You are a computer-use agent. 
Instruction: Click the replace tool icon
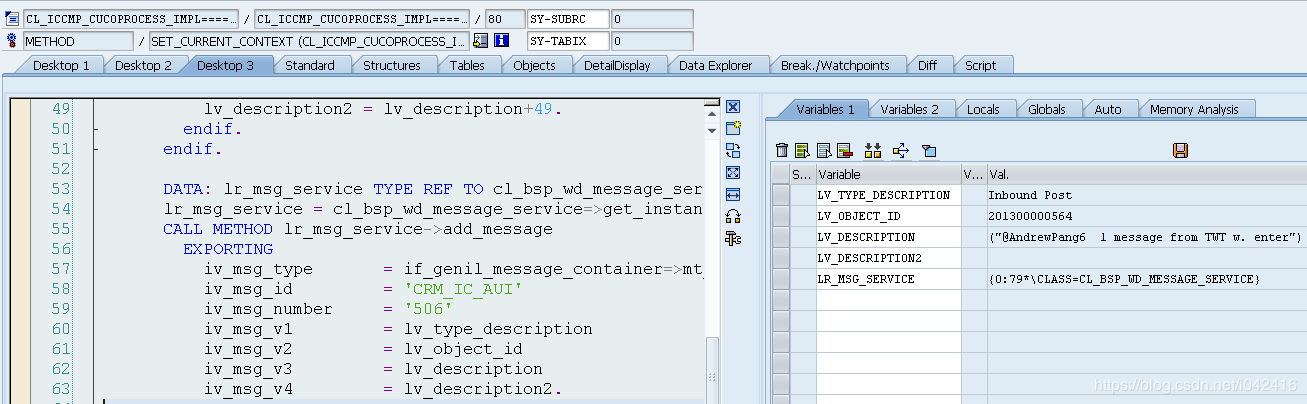tap(732, 150)
